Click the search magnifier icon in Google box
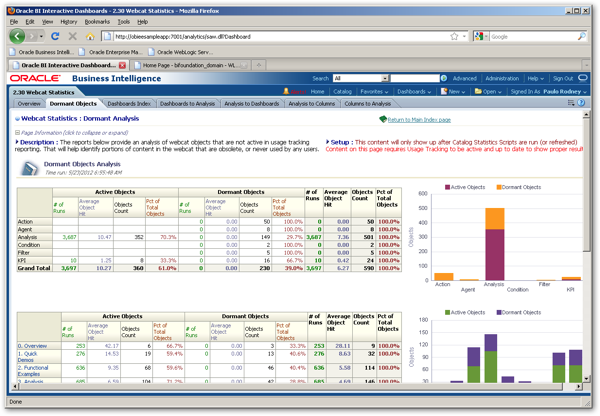Viewport: 600px width, 416px height. (581, 36)
